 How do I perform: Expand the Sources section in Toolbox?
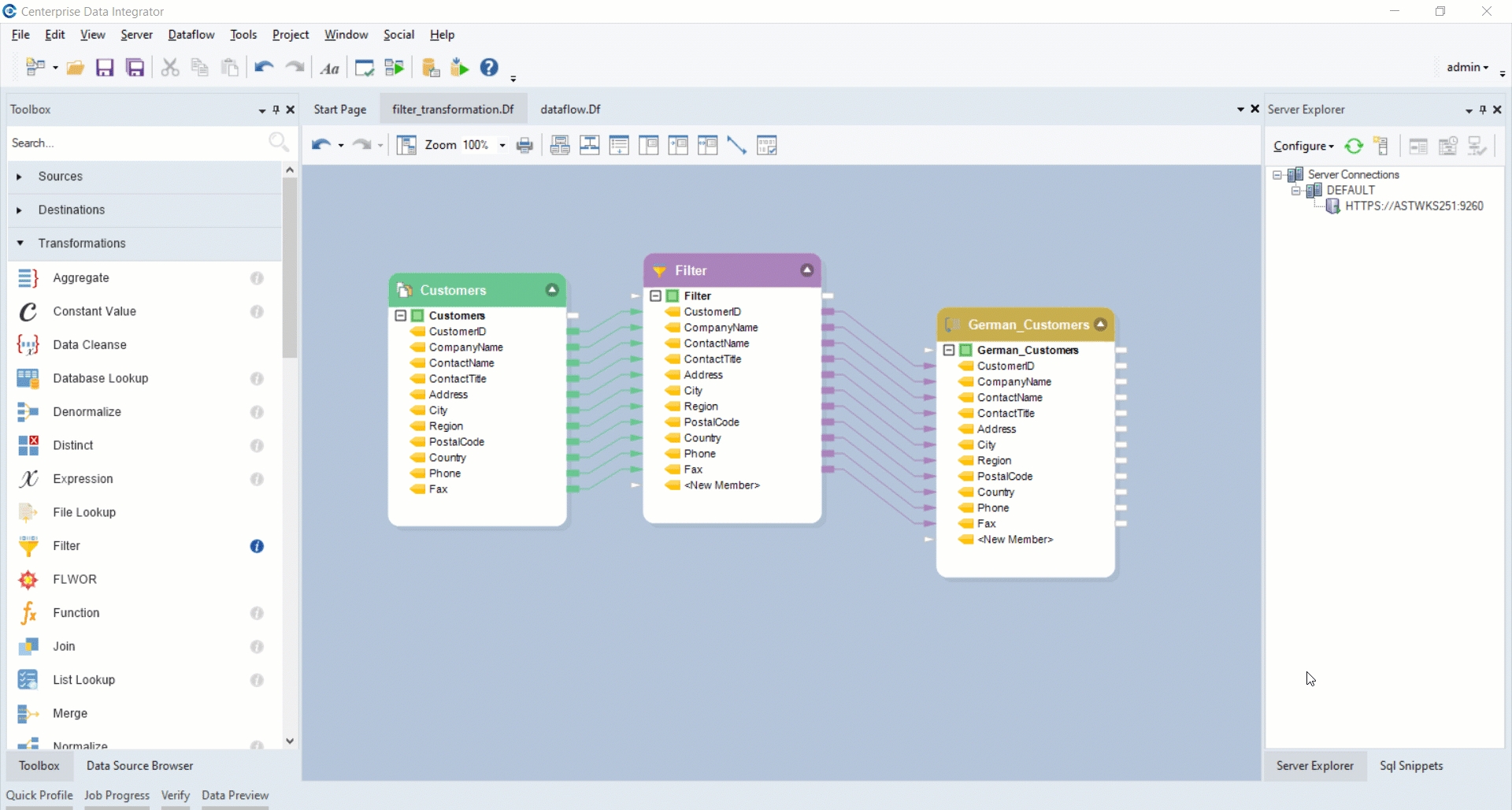click(x=20, y=176)
